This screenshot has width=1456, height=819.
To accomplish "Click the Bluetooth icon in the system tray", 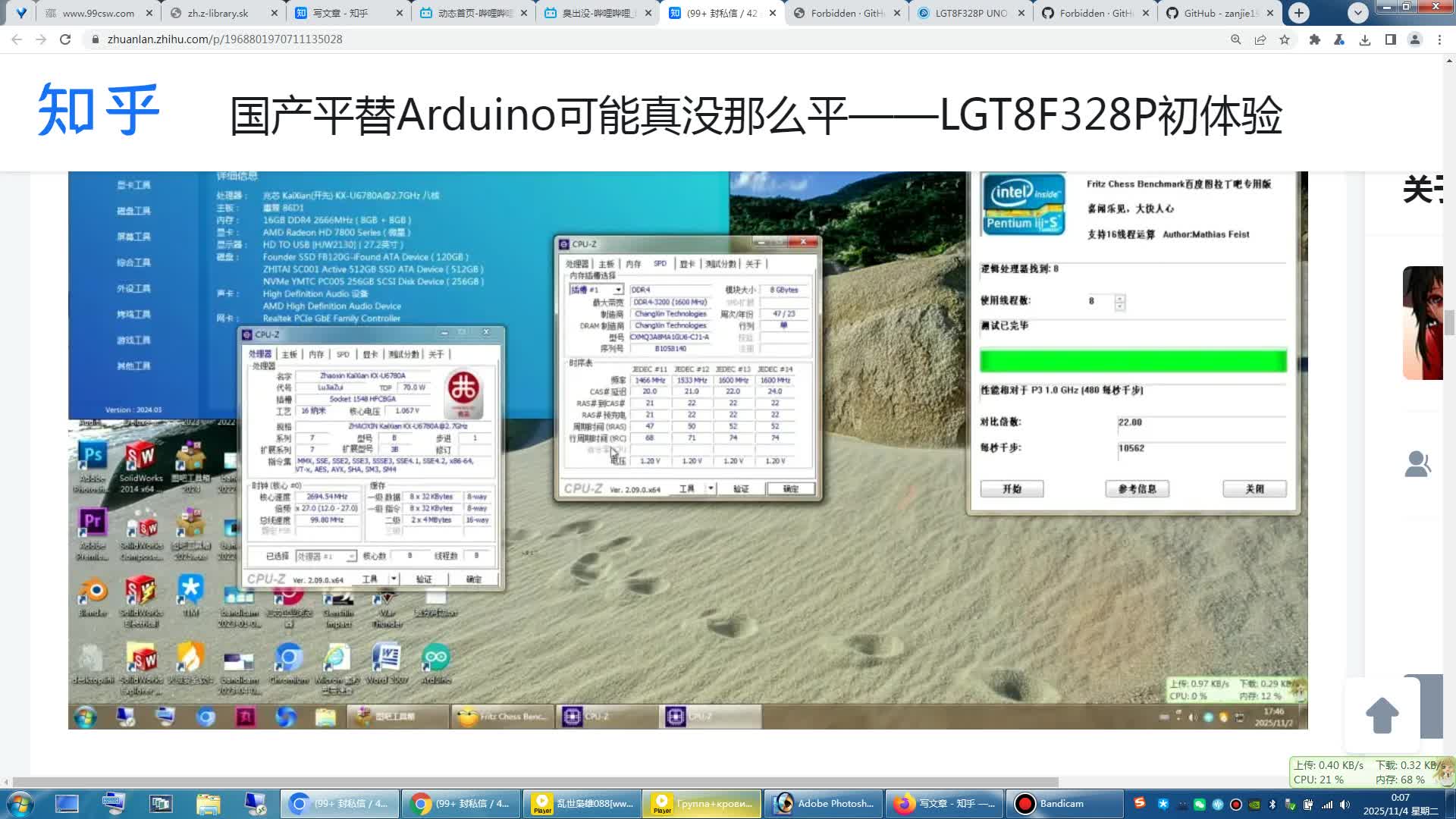I will (1273, 805).
